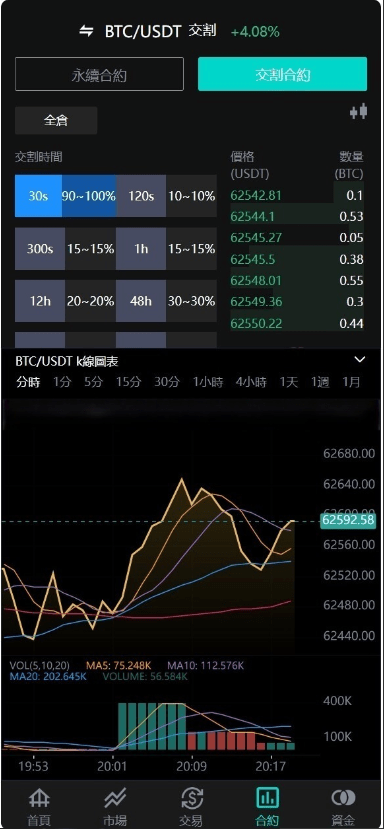Choose 12h delivery time option
384x829 pixels.
[40, 301]
